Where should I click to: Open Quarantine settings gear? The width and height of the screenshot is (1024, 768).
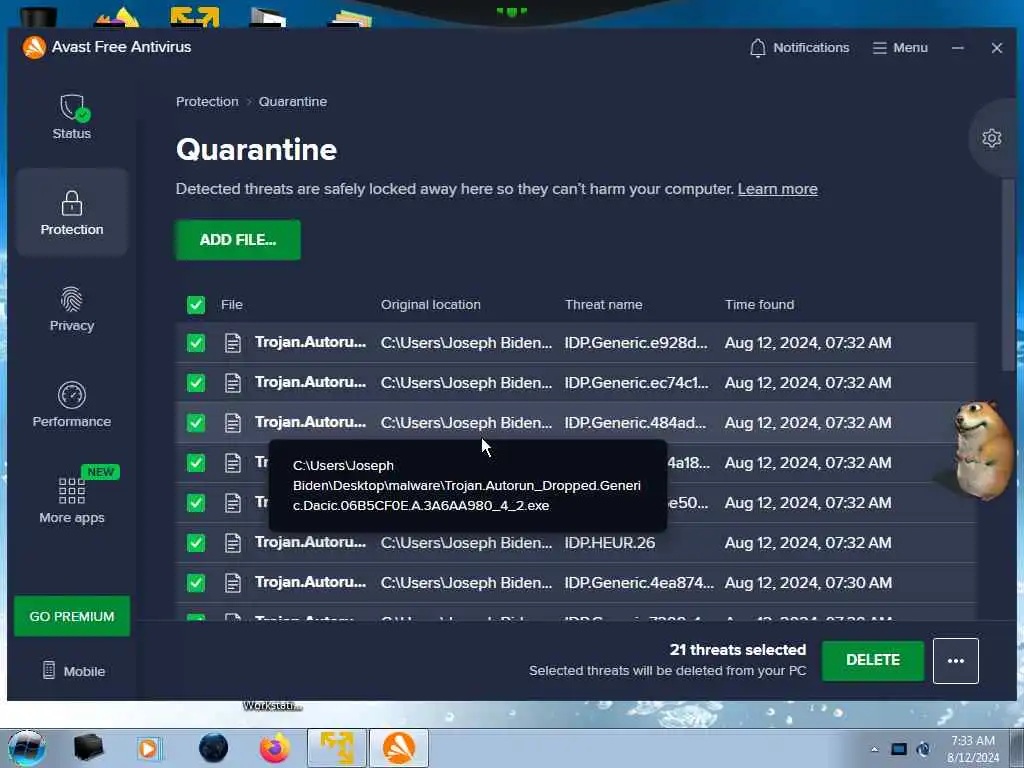(991, 138)
